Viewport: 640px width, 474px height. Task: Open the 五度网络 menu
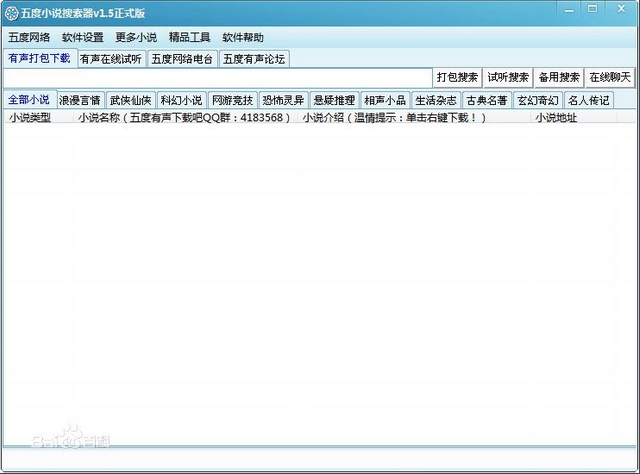coord(29,38)
